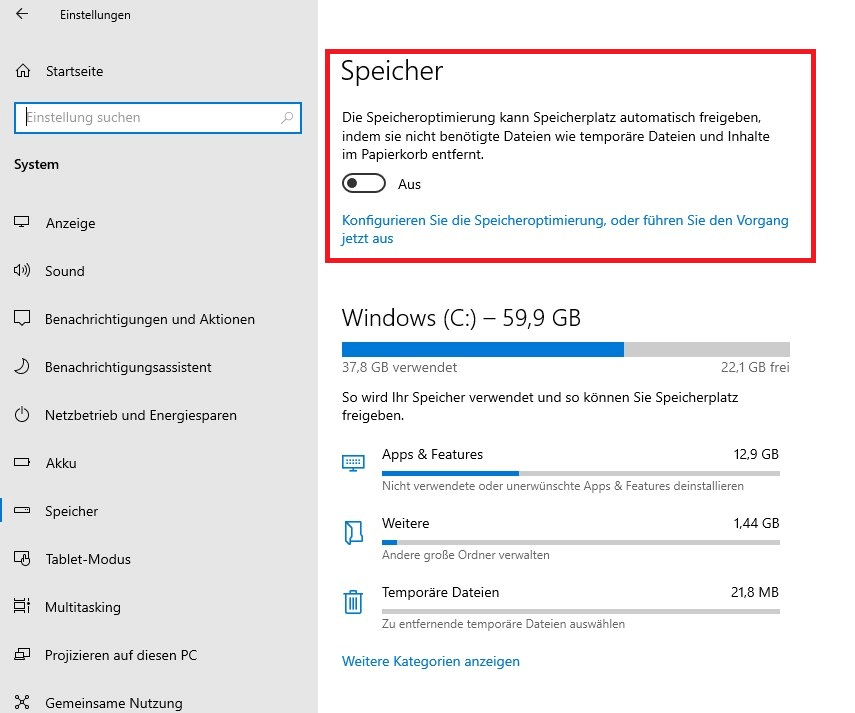Click the Einstellung suchen search field
This screenshot has height=713, width=855.
(158, 118)
